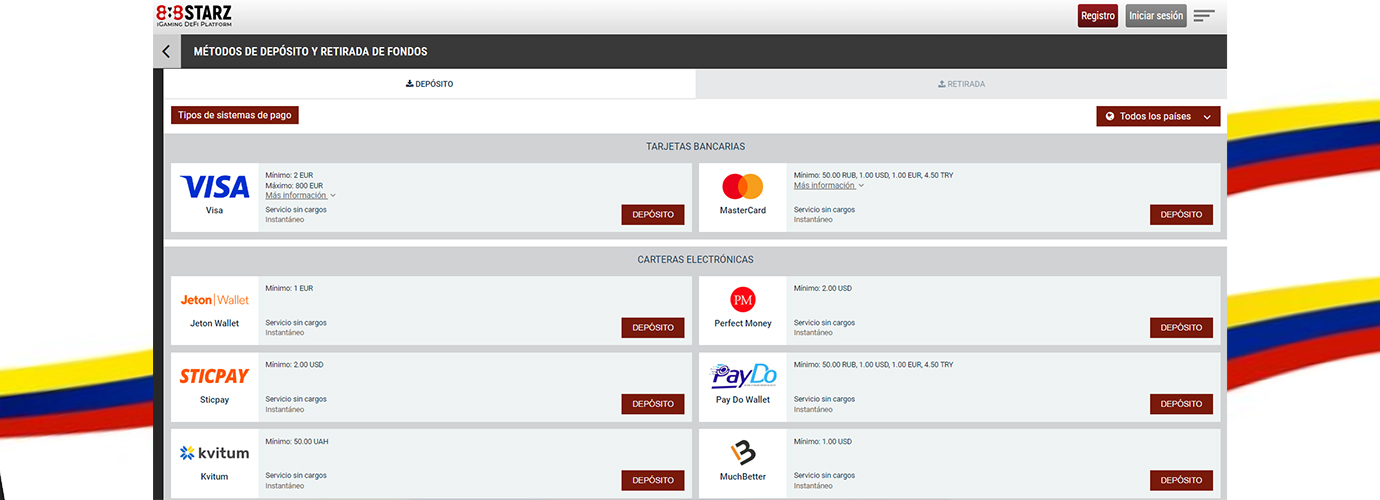Click the 888STARZ logo
The image size is (1380, 500).
point(194,15)
